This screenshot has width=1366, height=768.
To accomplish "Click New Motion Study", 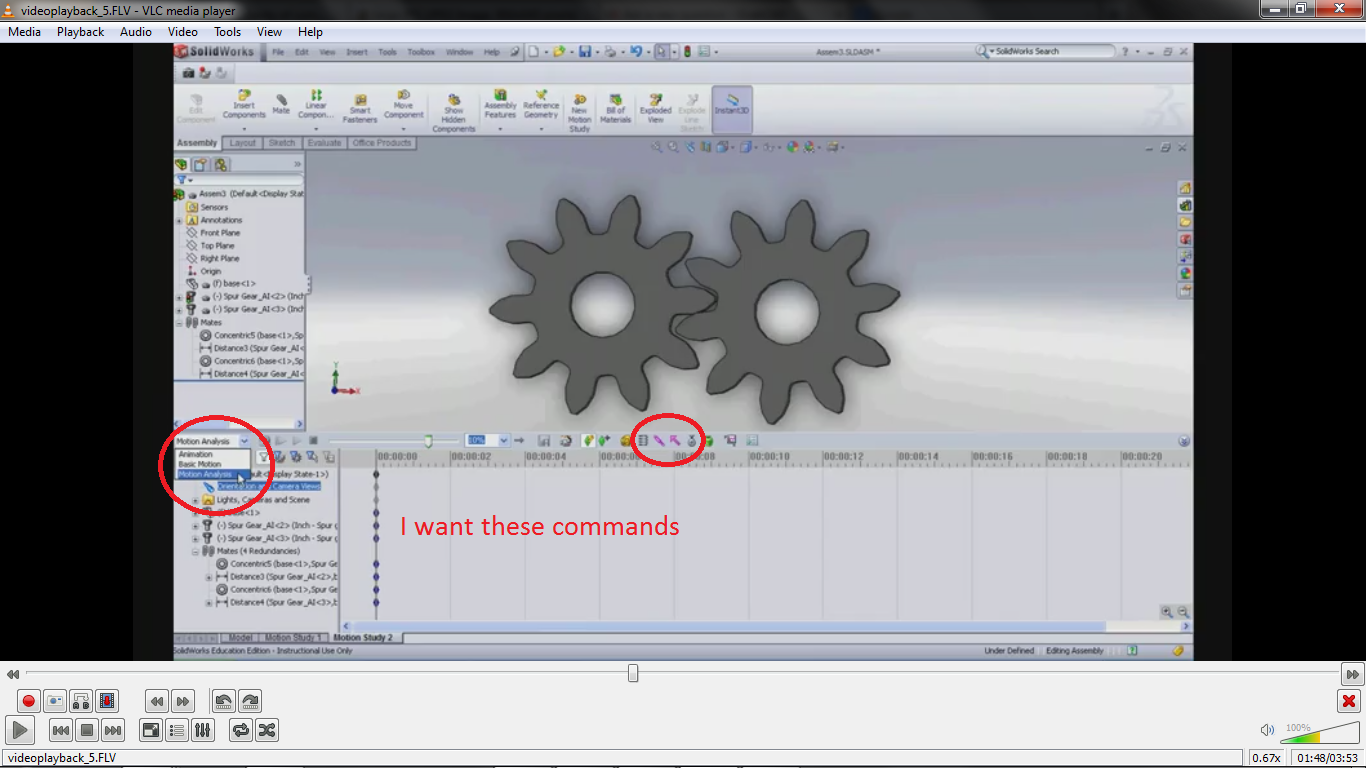I will coord(580,113).
